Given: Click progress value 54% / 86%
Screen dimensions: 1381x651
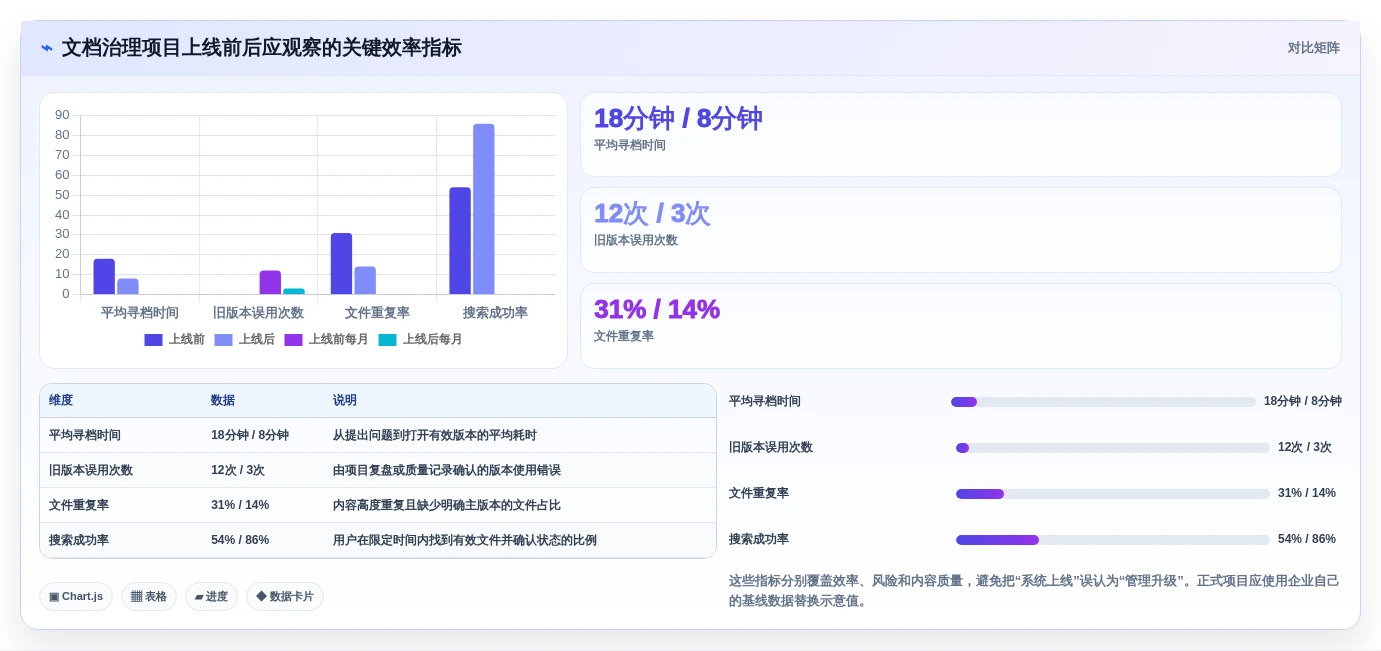Looking at the screenshot, I should (1307, 540).
